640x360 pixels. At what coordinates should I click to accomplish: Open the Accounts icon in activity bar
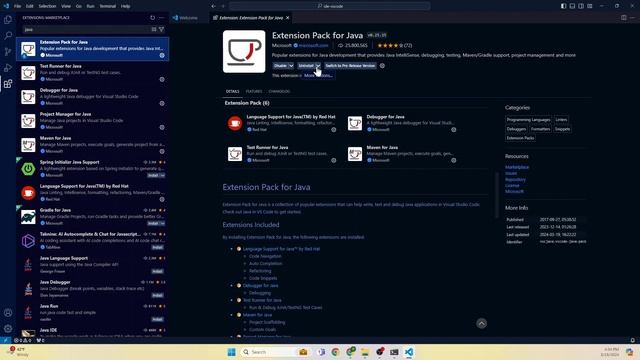(8, 313)
